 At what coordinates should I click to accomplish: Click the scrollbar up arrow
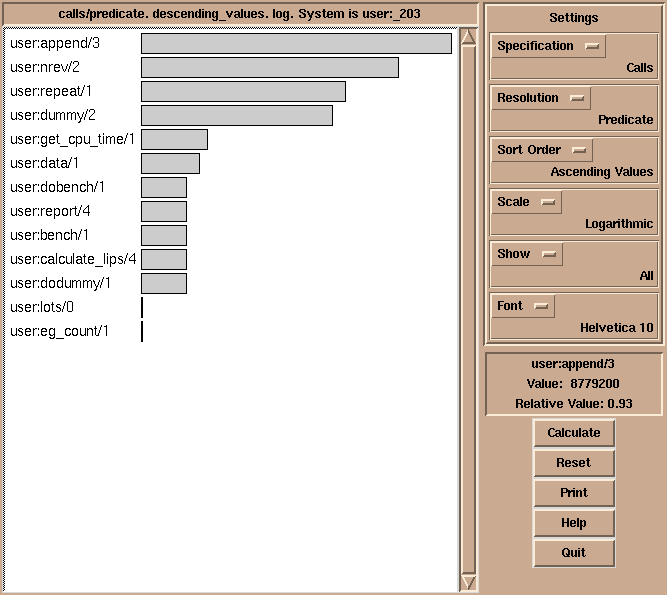tap(468, 38)
